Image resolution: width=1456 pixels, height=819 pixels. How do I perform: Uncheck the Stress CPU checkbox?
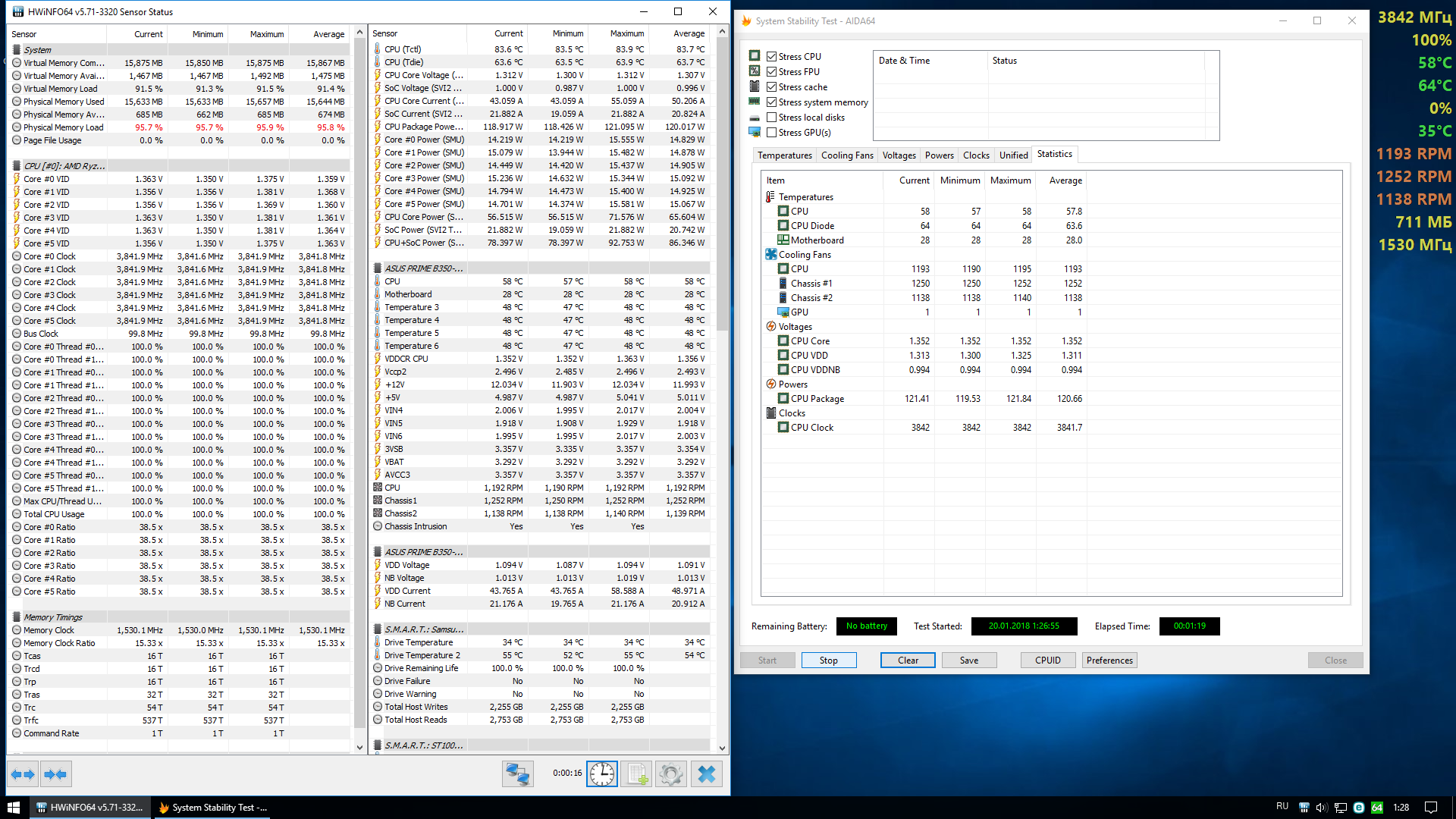(x=771, y=57)
